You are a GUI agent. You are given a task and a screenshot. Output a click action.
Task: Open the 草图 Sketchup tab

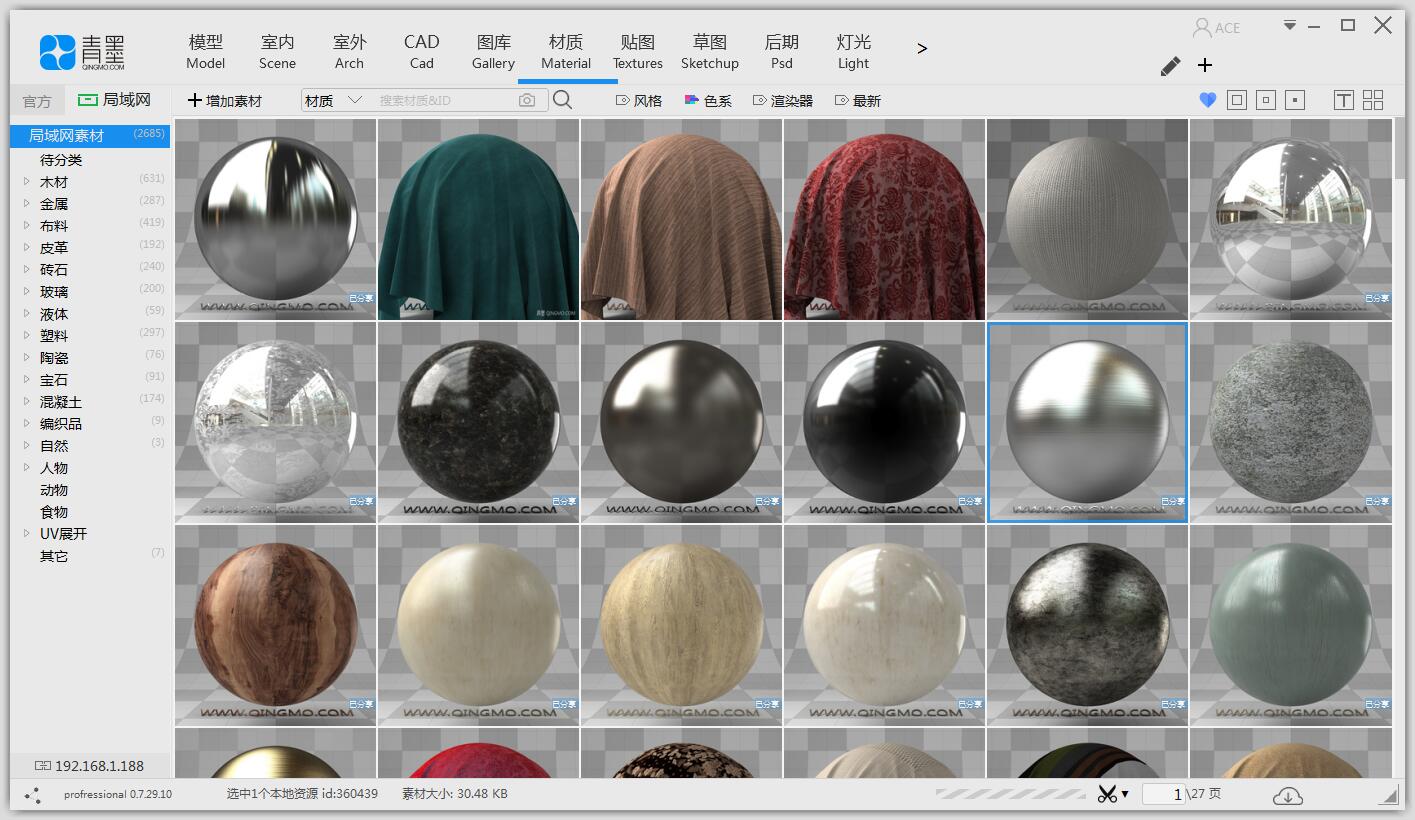710,51
